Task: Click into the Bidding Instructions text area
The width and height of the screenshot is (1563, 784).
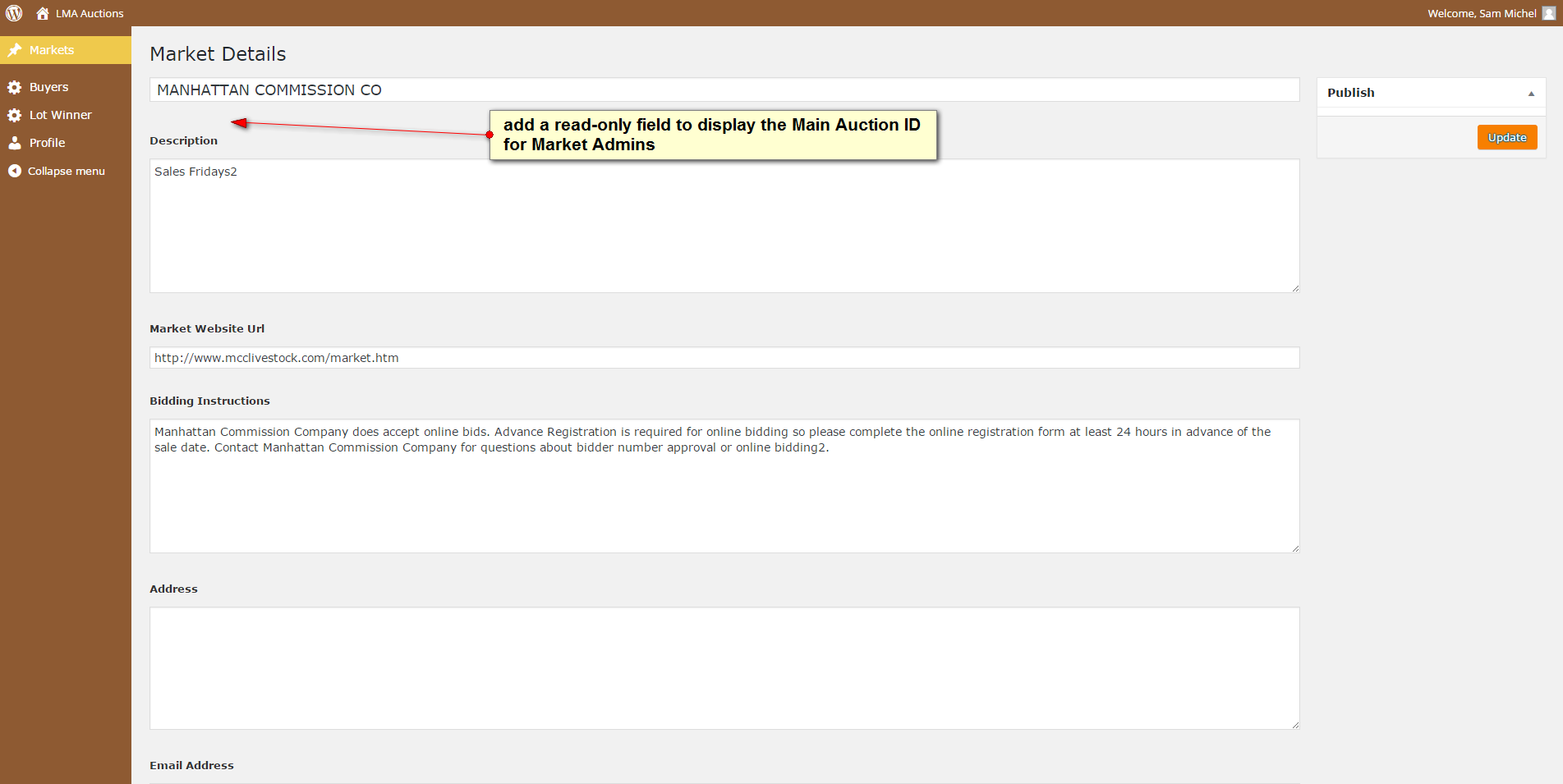Action: [724, 486]
